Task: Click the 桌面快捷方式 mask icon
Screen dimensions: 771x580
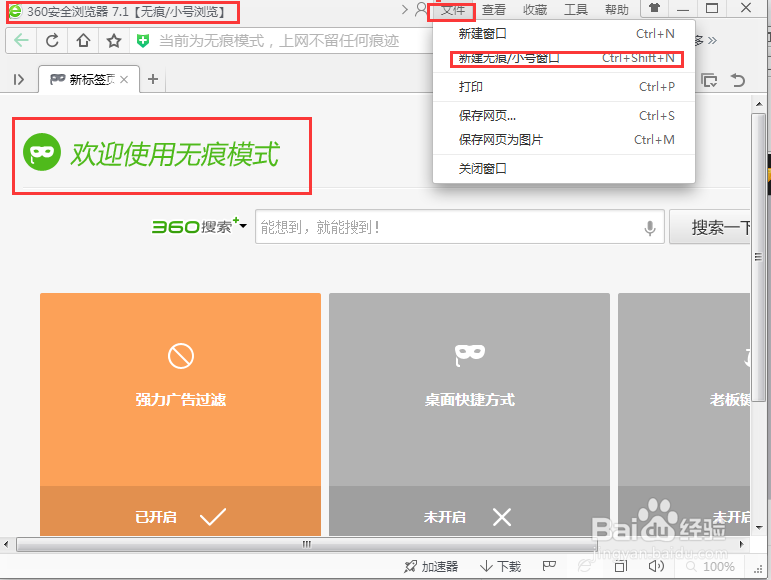Action: coord(470,355)
